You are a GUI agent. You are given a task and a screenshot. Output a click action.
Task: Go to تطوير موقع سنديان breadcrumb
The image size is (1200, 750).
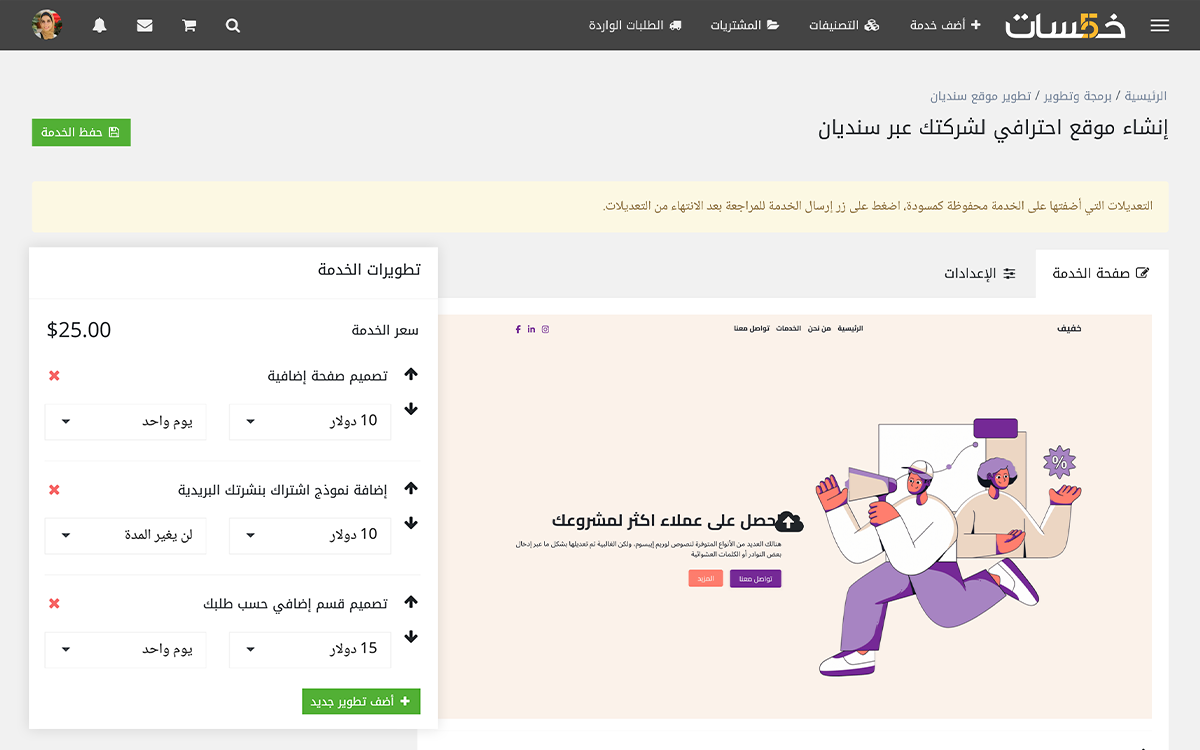[981, 96]
